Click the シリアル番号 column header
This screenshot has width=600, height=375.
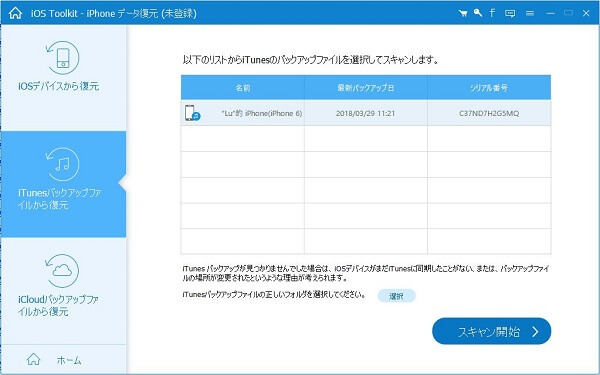point(489,88)
